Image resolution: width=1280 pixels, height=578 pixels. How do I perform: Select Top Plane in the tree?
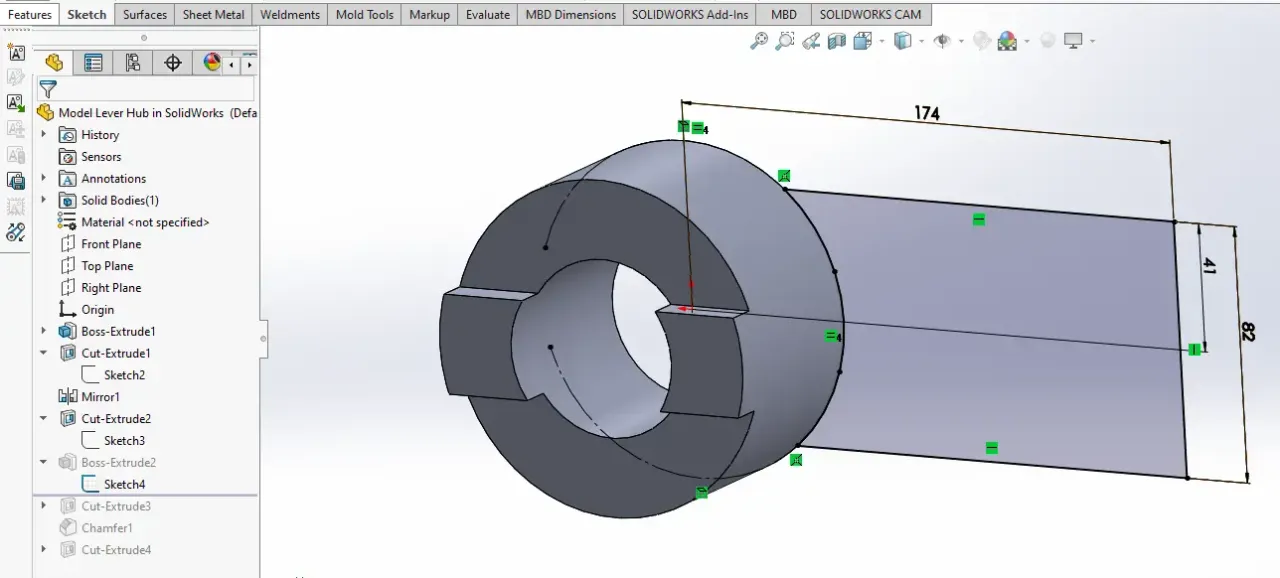[x=107, y=266]
